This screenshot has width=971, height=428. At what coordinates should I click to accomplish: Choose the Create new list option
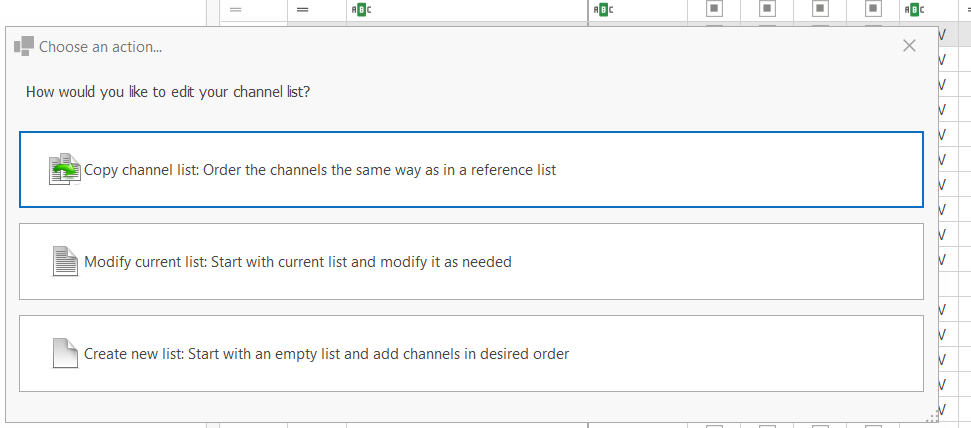click(471, 354)
